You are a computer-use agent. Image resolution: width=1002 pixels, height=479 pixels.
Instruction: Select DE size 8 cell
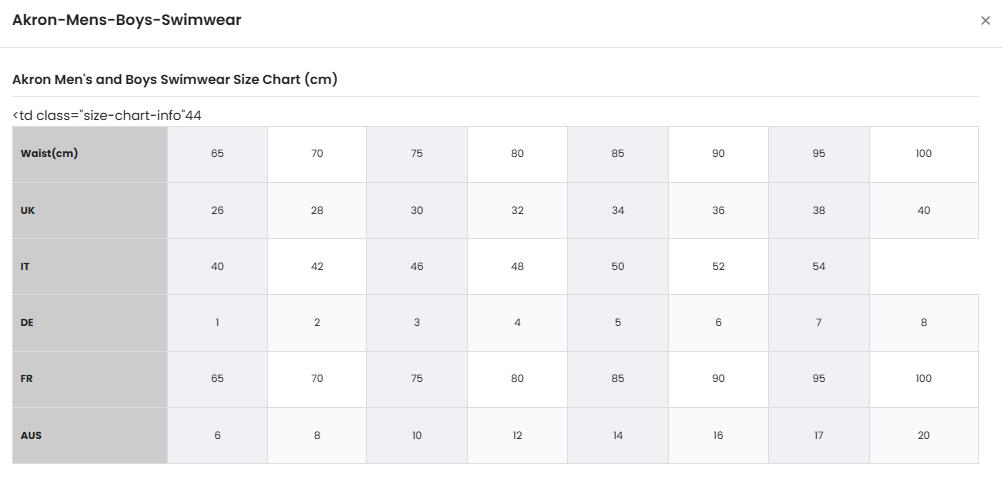coord(923,323)
